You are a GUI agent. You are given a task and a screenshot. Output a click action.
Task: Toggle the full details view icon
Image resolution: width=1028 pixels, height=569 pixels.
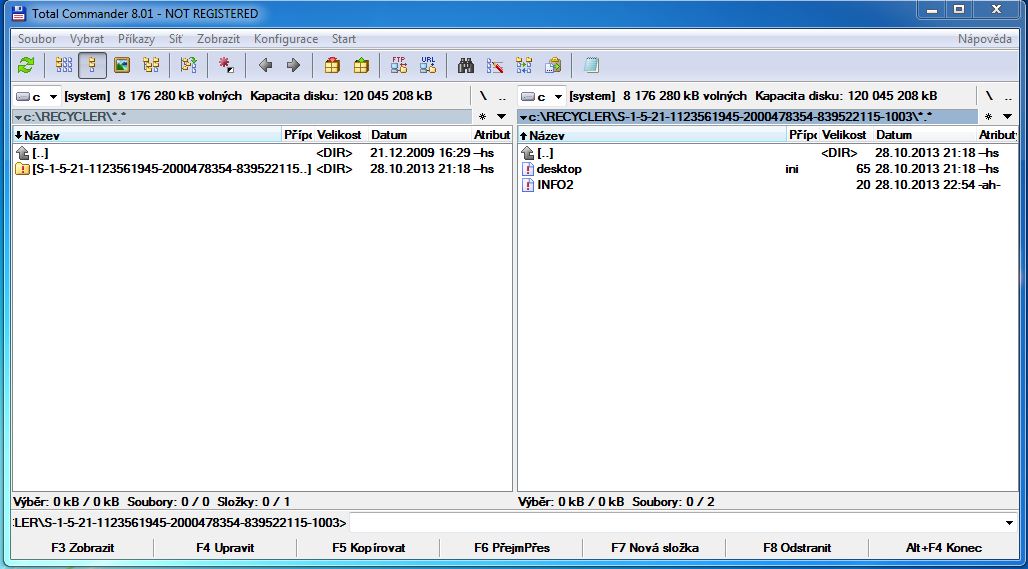point(92,65)
